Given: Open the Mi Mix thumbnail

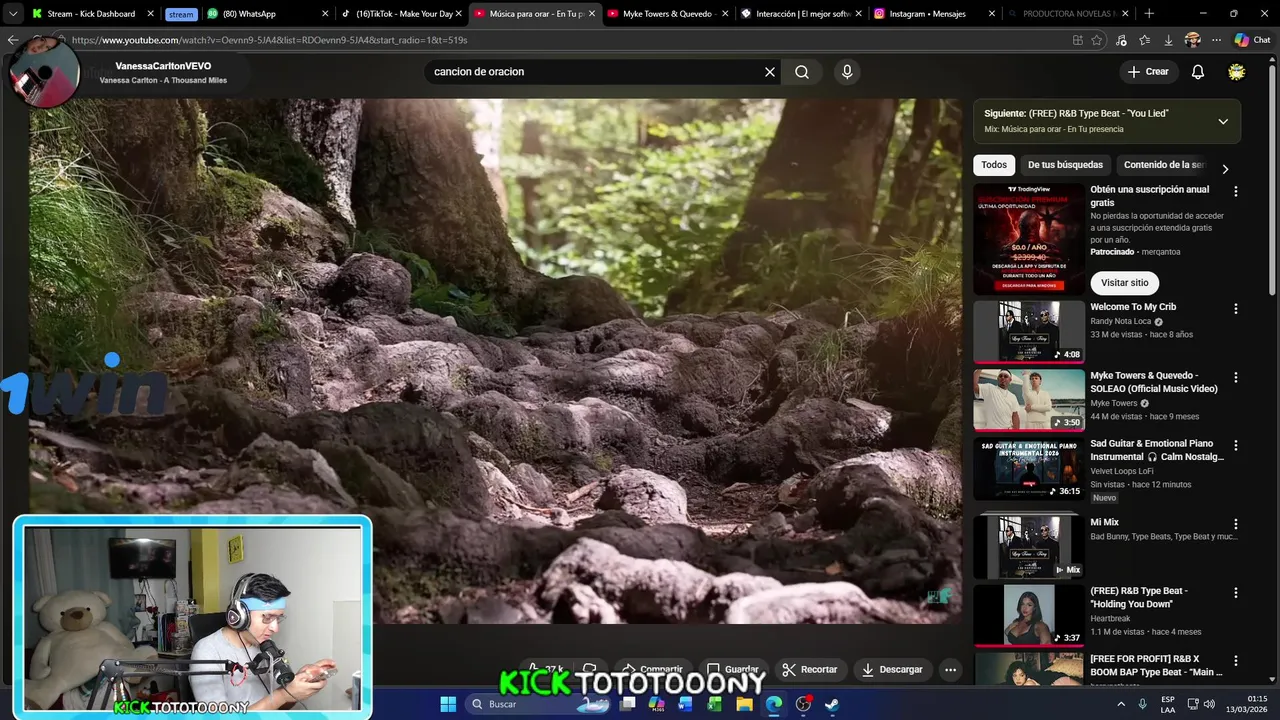Looking at the screenshot, I should [x=1029, y=547].
